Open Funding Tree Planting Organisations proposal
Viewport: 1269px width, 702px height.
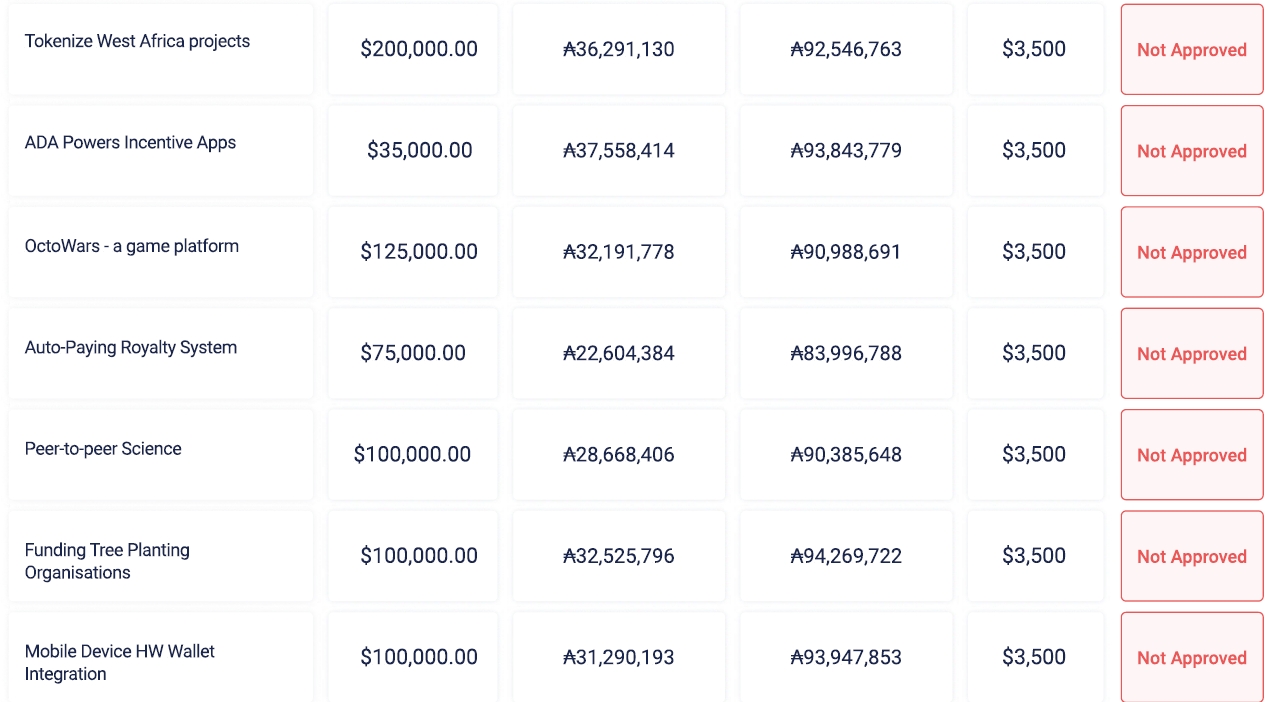click(107, 561)
